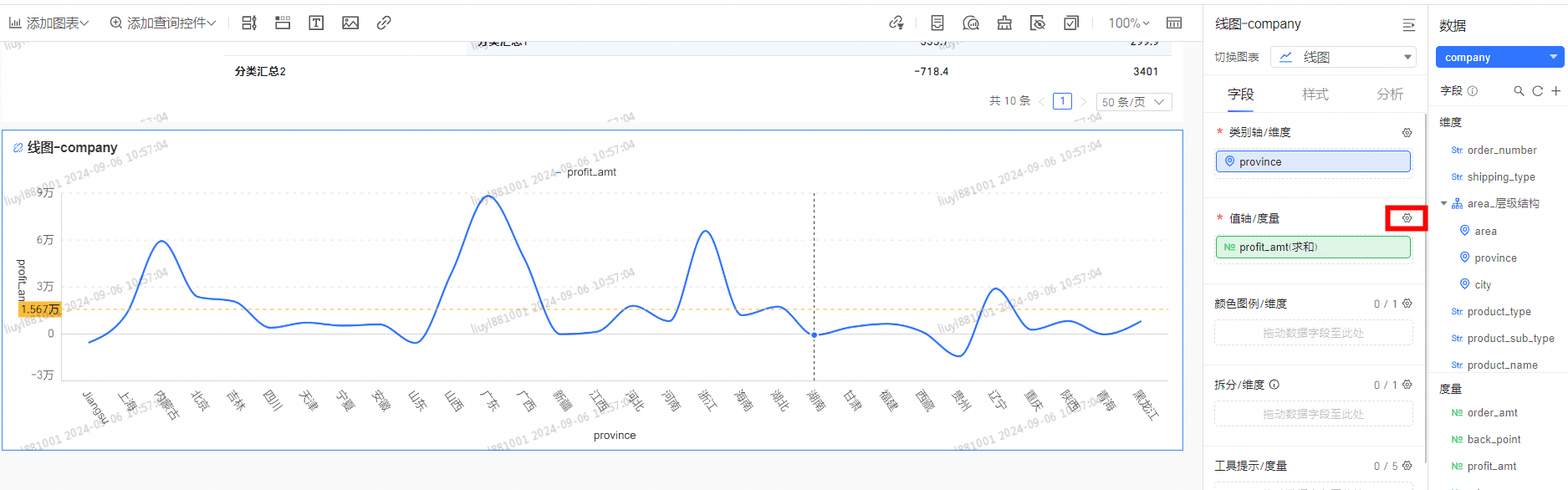Change the 50 条/页 page size
1568x490 pixels.
tap(1133, 102)
